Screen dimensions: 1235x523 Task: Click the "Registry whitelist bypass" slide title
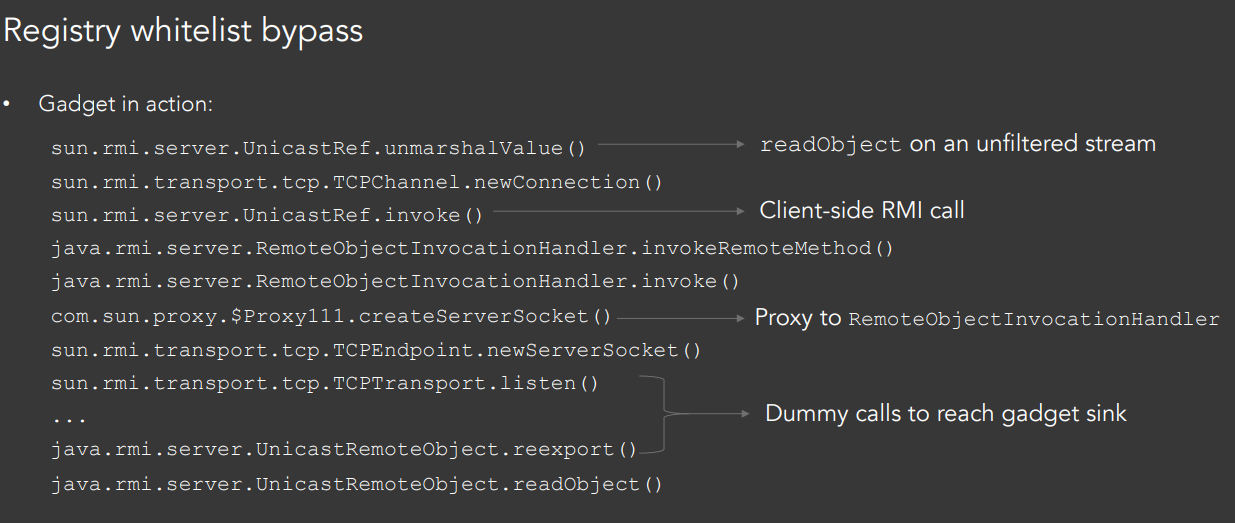pos(183,31)
